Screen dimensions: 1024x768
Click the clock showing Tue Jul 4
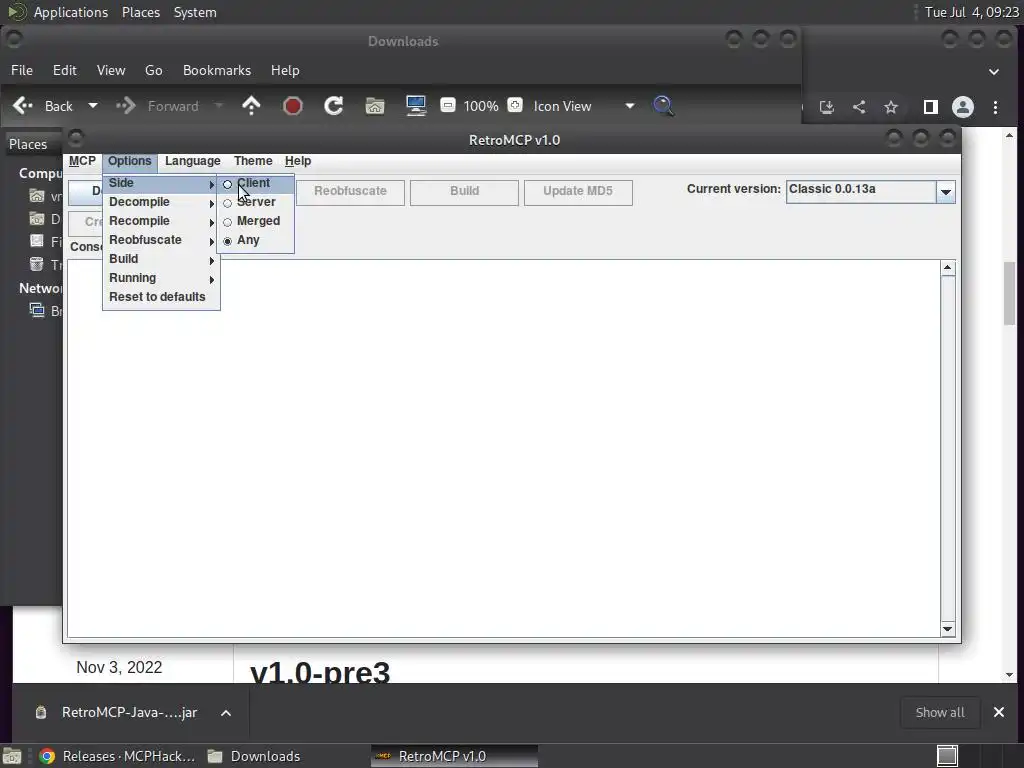point(972,12)
